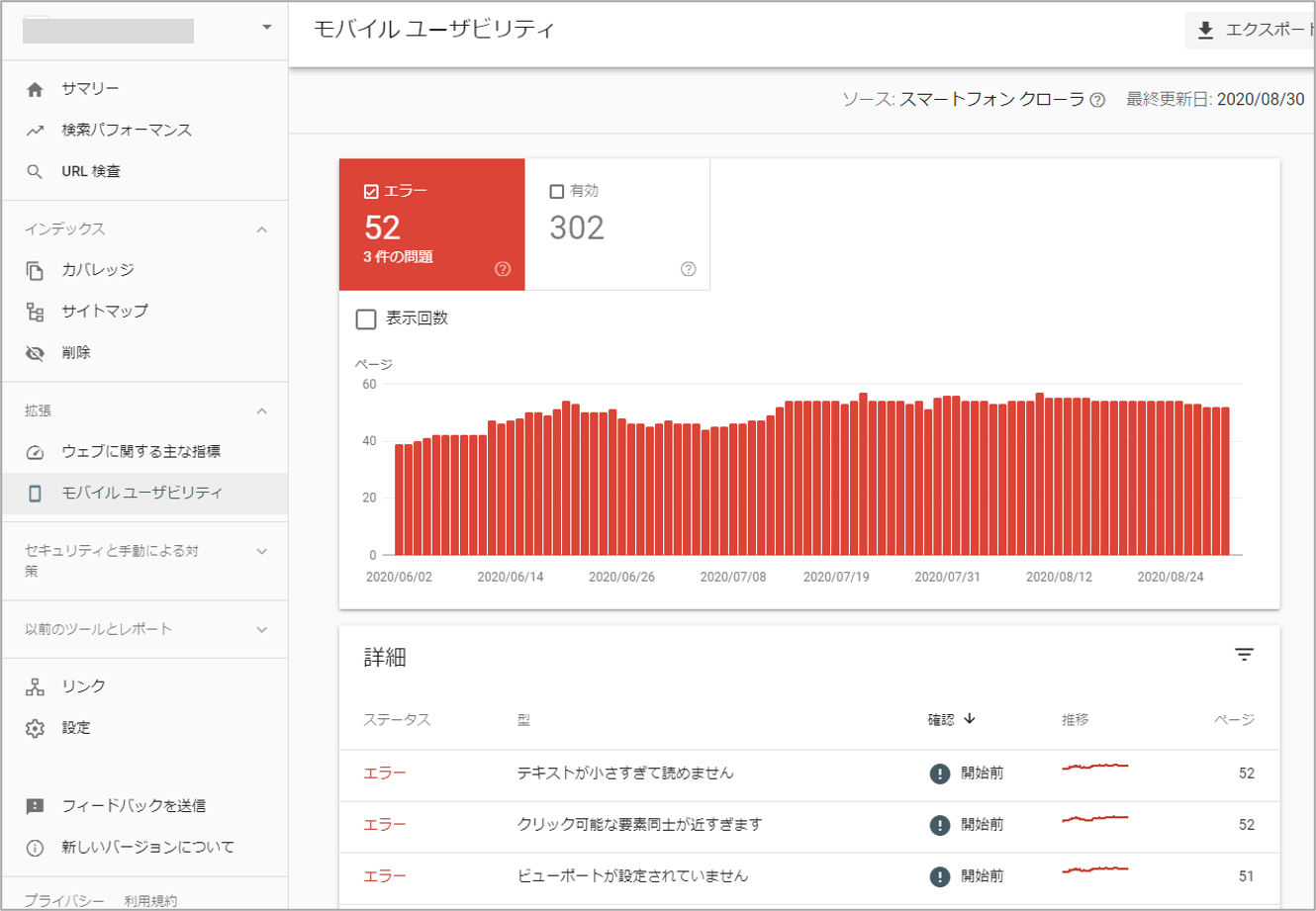Click the trend-line icon for 検索パフォーマンス

[35, 131]
